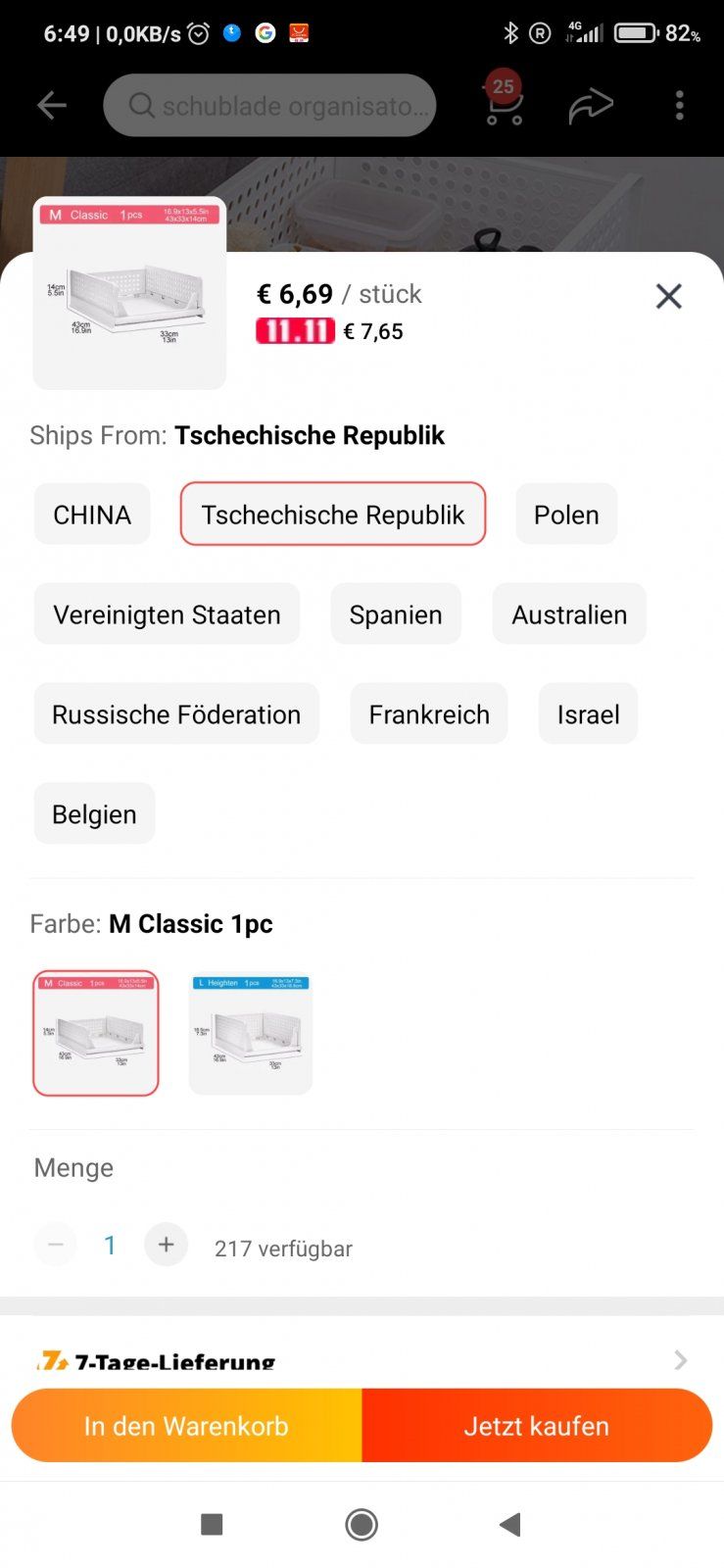Select CHINA as shipping origin
The height and width of the screenshot is (1568, 724).
tap(92, 514)
